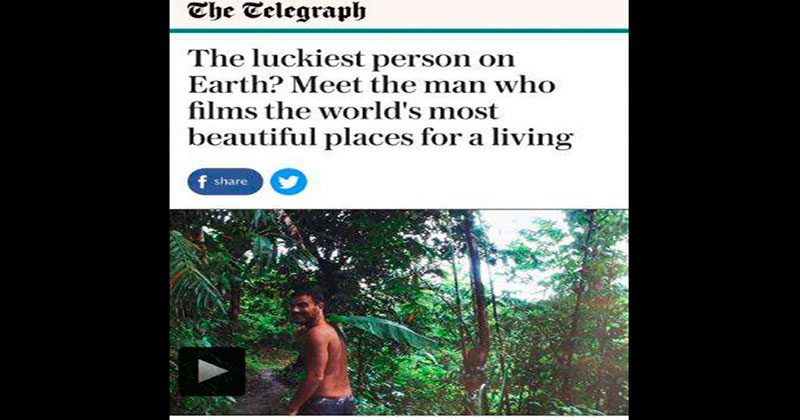Click the palm fronds in the photo
This screenshot has width=800, height=420.
tap(194, 270)
